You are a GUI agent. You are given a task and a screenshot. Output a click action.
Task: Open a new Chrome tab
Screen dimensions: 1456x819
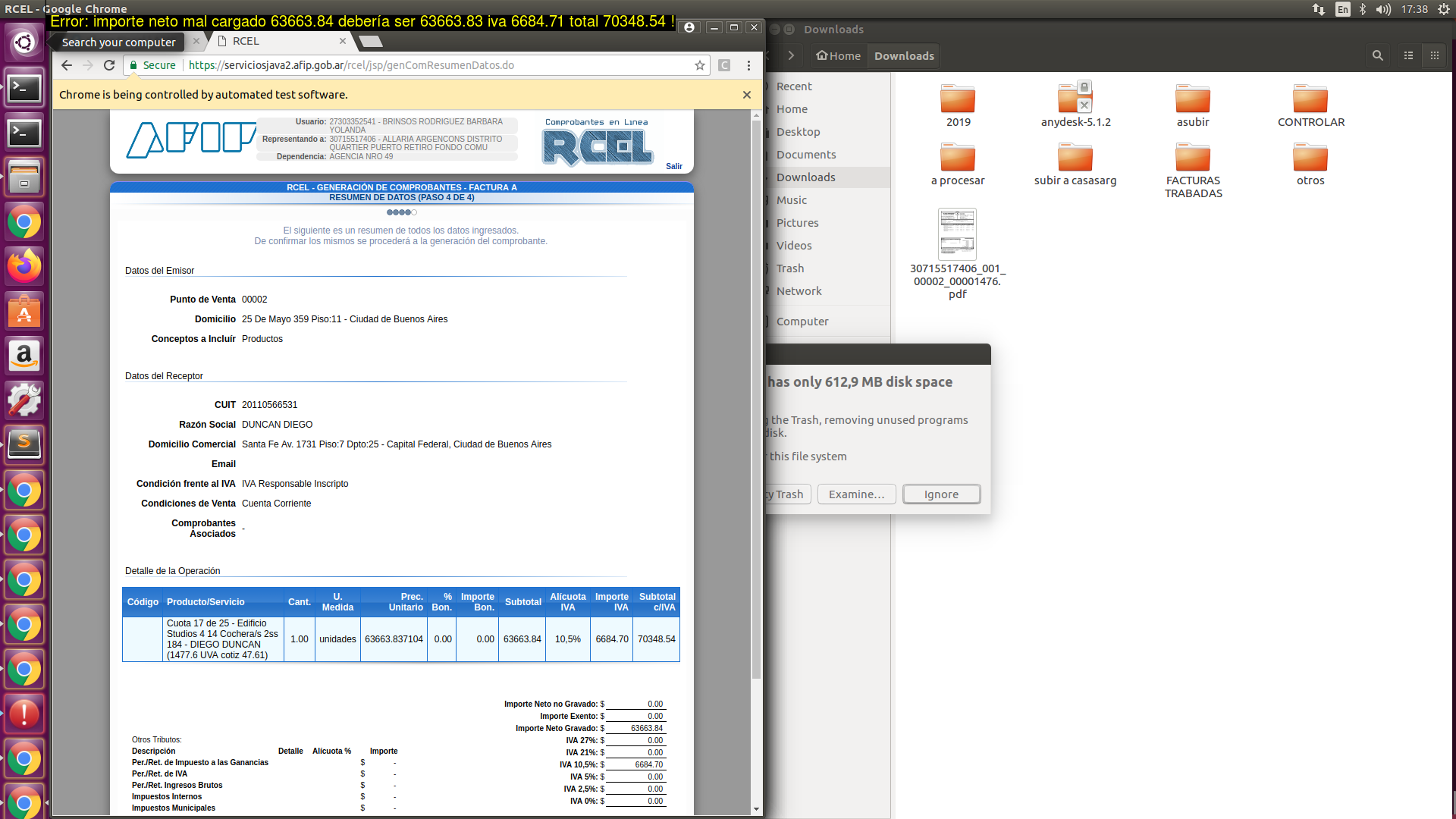pos(370,41)
